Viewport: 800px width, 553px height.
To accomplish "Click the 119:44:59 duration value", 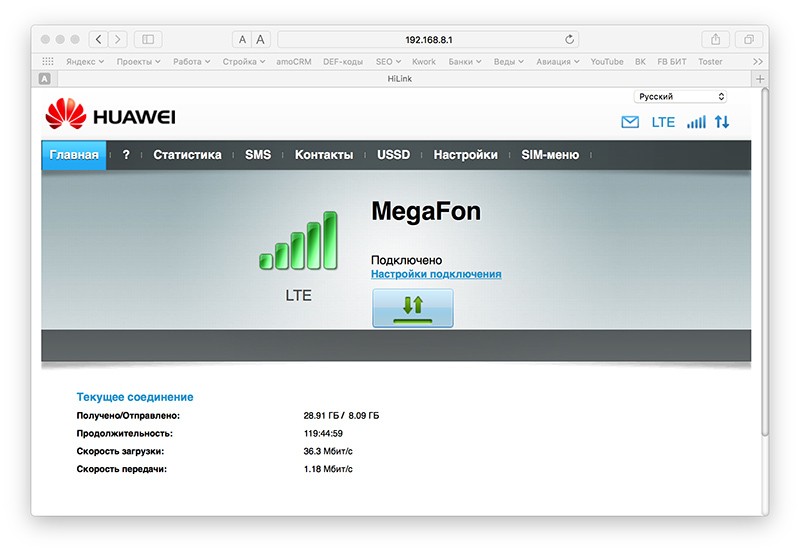I will (x=323, y=434).
